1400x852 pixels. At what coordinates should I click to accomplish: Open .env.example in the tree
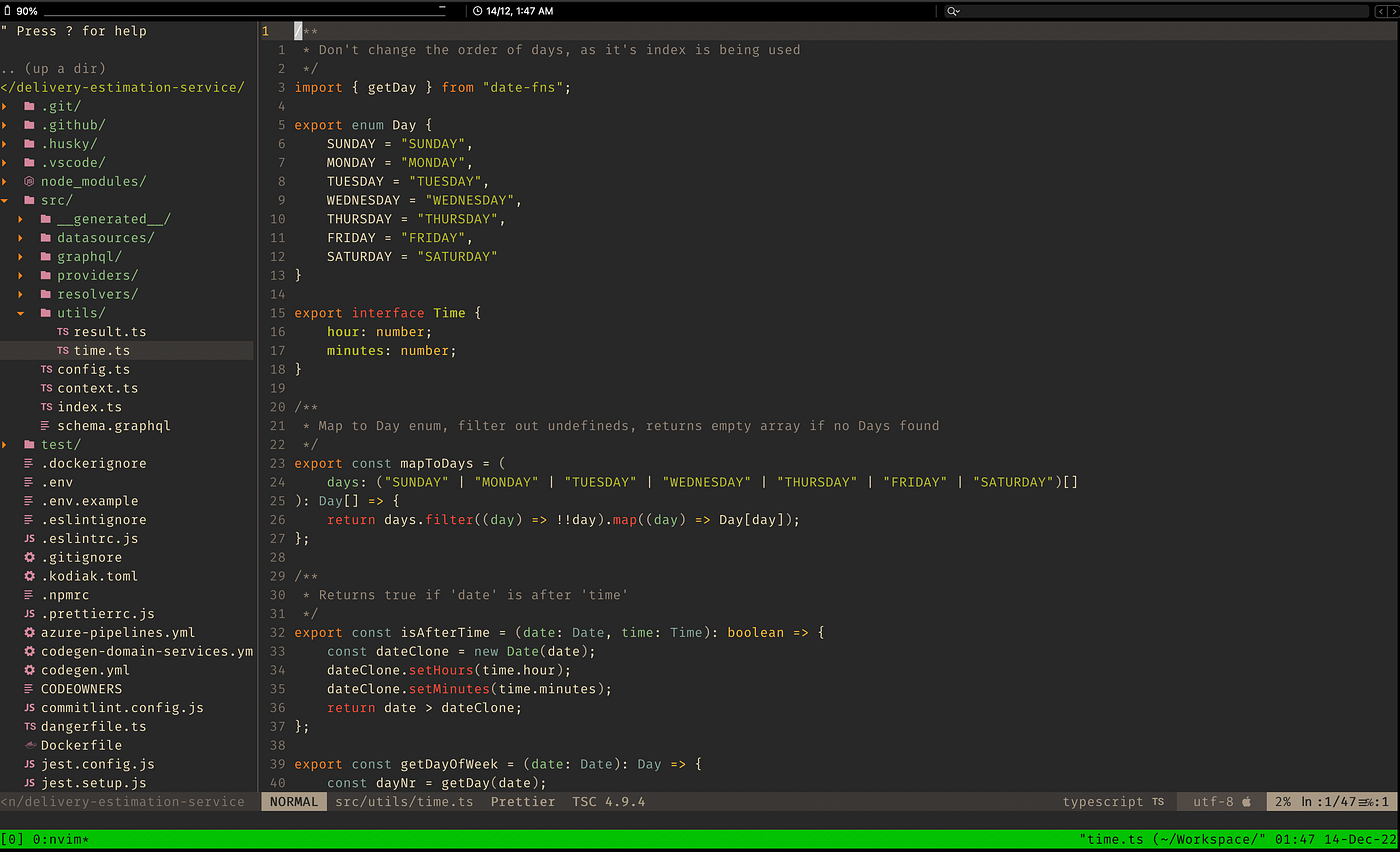[x=90, y=501]
